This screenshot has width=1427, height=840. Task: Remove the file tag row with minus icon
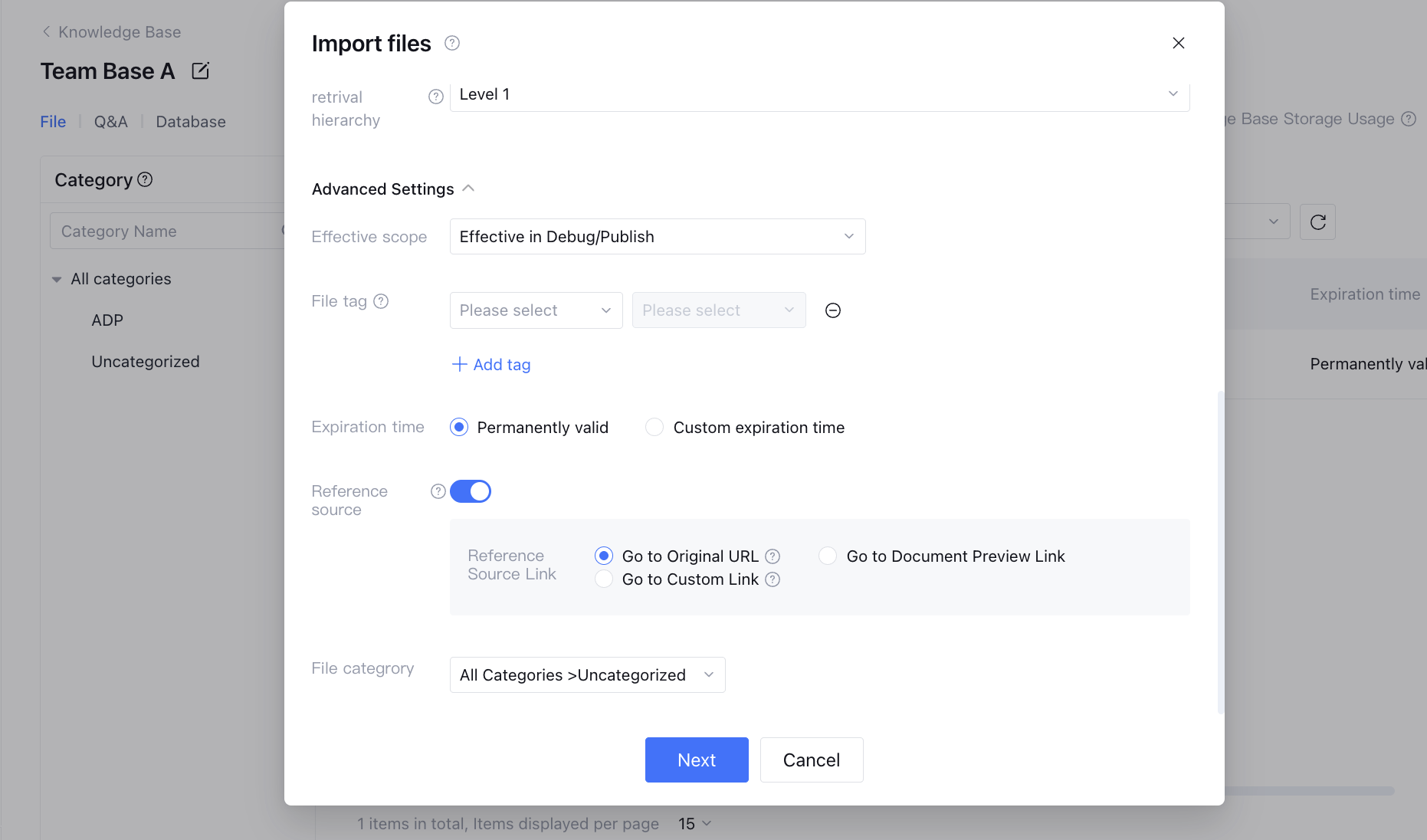click(833, 310)
